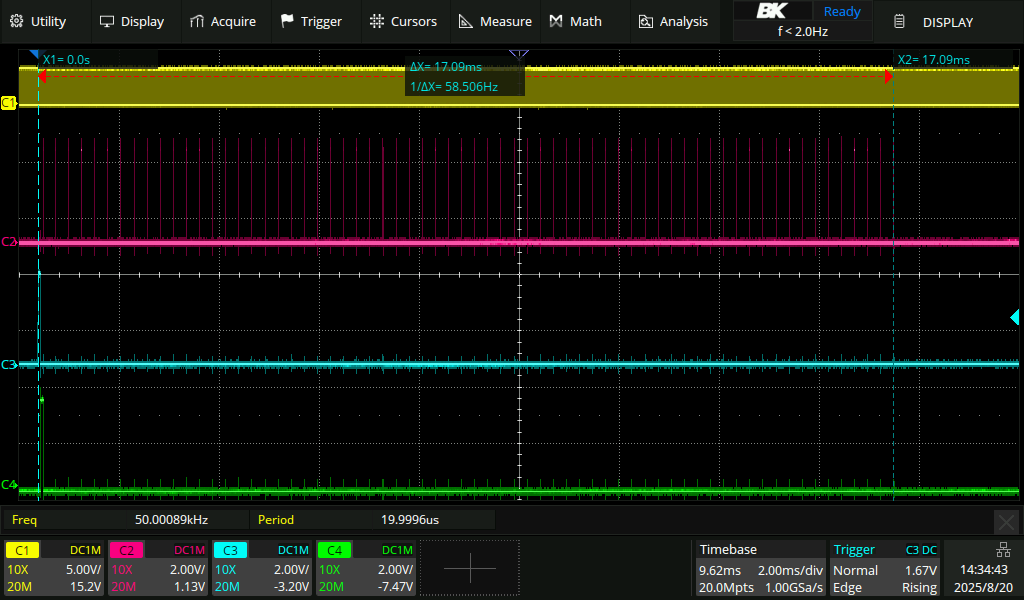Click the 9.62ms delay value

720,570
